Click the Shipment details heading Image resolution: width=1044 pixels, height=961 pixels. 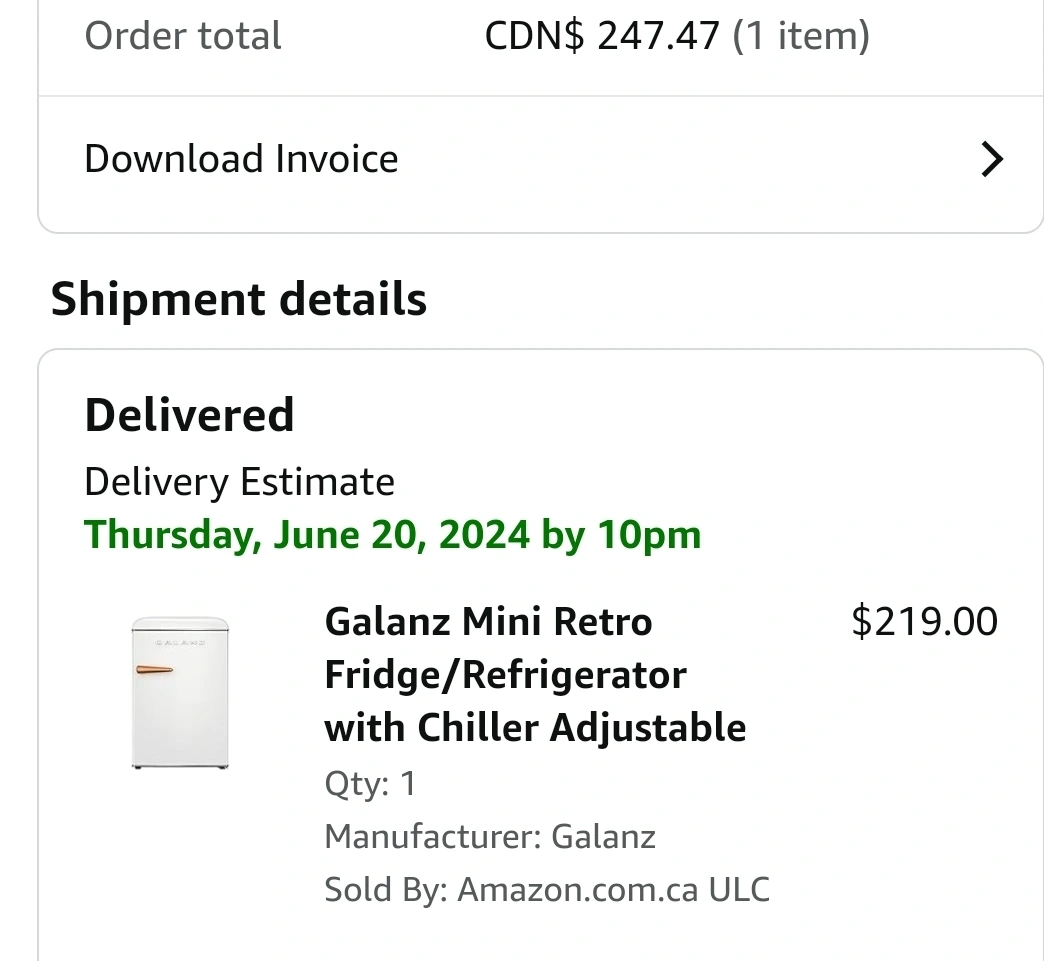239,299
